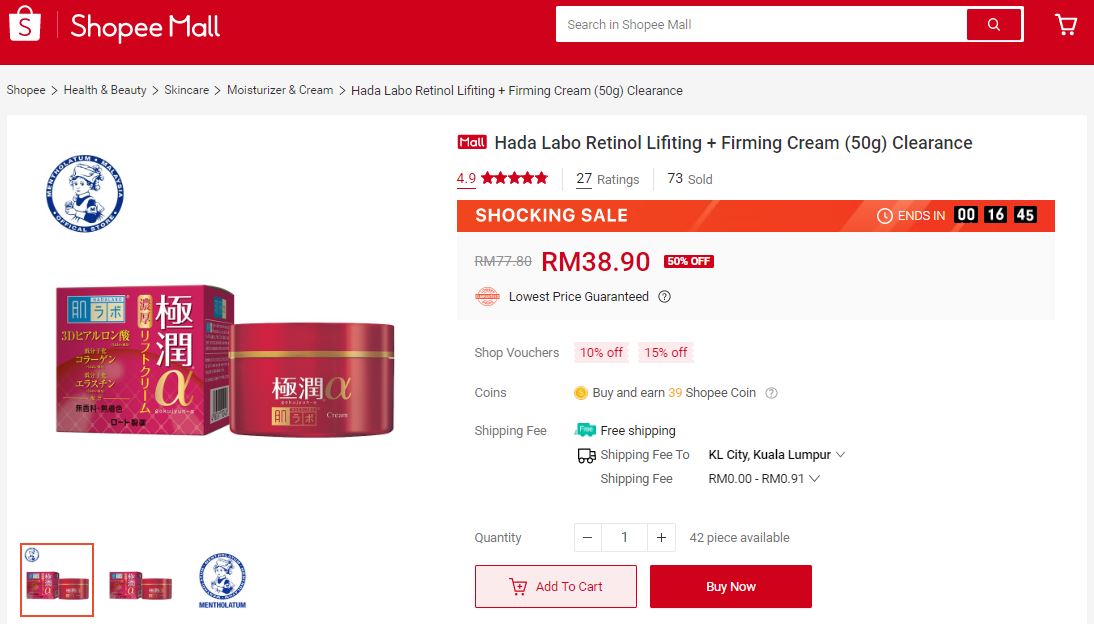Select the 15% off shop voucher
The image size is (1094, 624).
pyautogui.click(x=665, y=352)
